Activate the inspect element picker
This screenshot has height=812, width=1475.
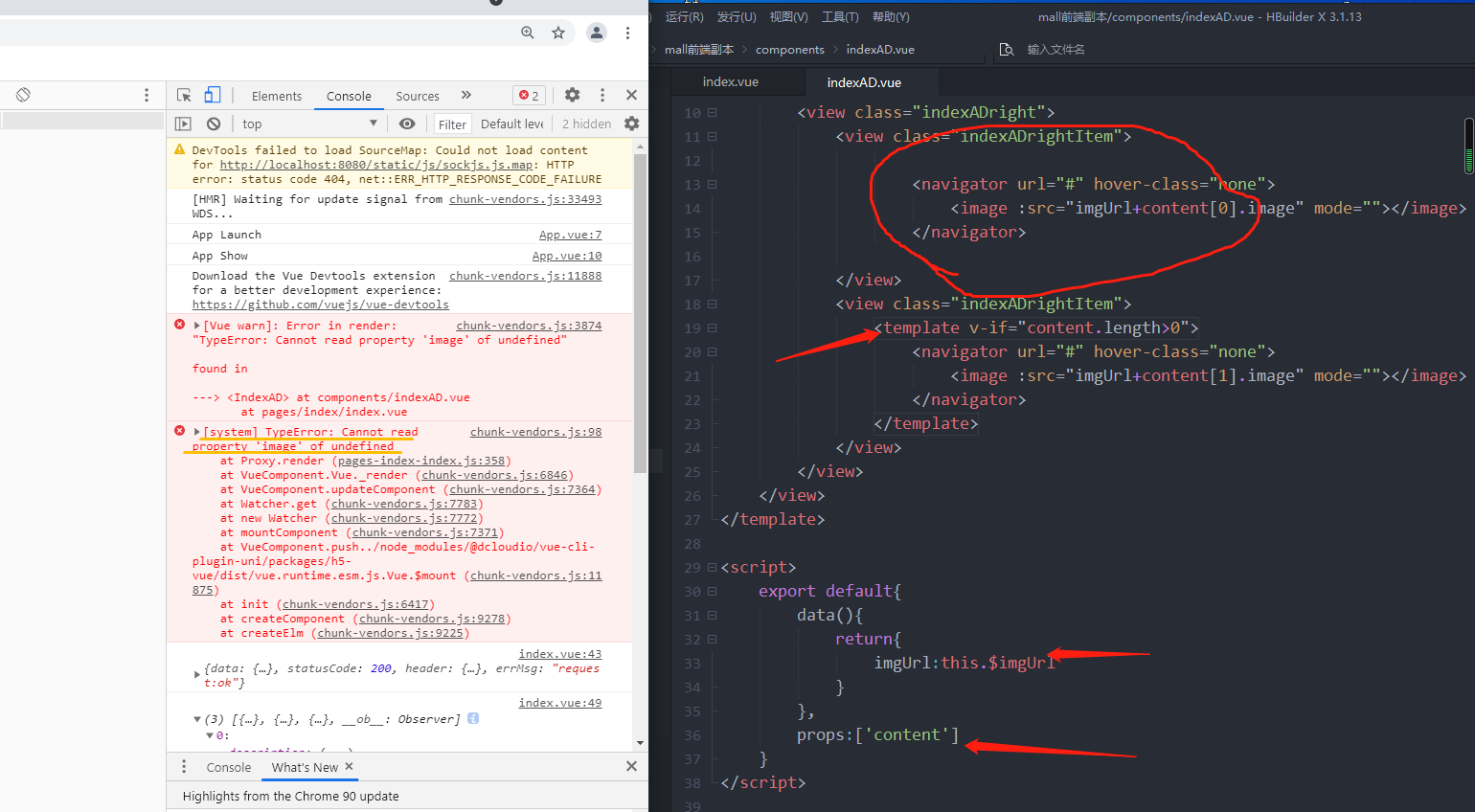click(184, 95)
